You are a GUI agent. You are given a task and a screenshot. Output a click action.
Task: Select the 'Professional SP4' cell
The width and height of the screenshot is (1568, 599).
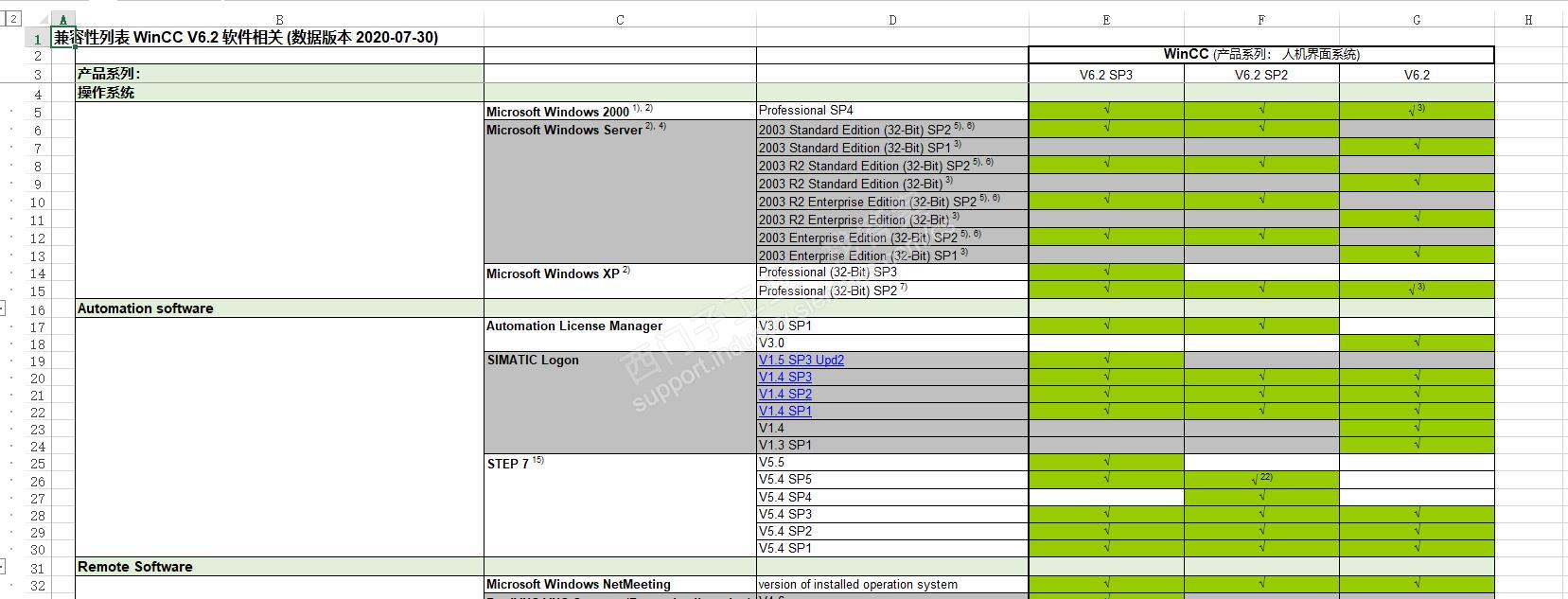pos(892,111)
